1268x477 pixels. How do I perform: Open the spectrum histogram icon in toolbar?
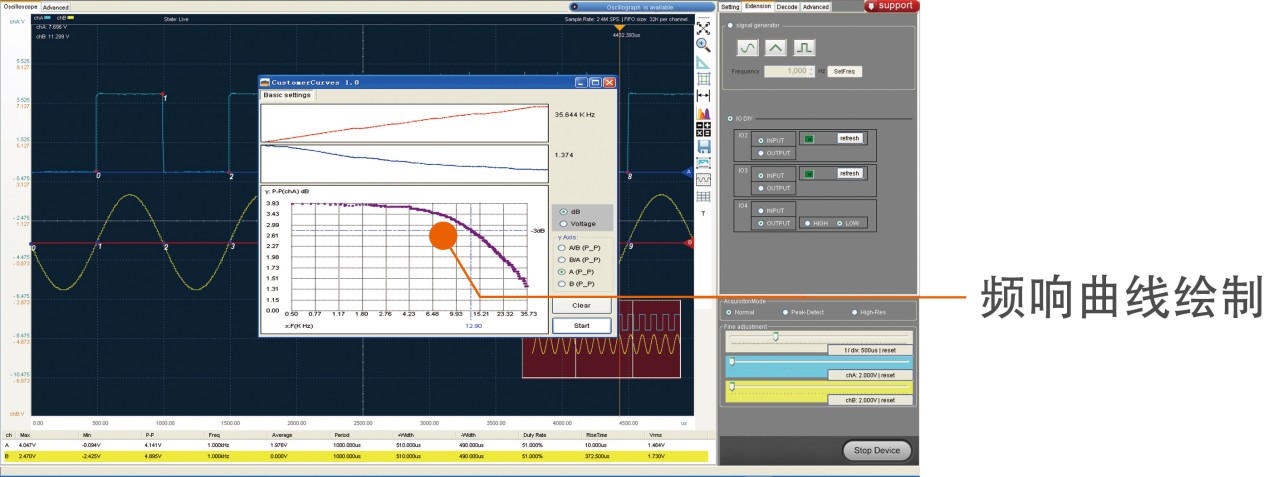pos(703,113)
